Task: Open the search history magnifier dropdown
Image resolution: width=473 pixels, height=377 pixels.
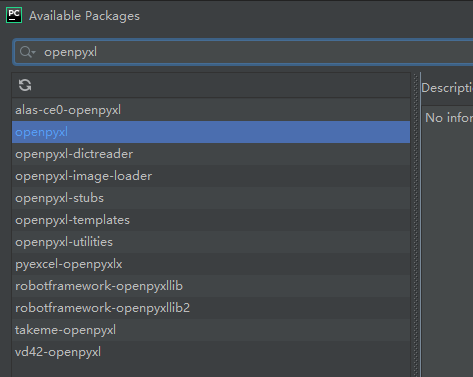Action: 27,52
